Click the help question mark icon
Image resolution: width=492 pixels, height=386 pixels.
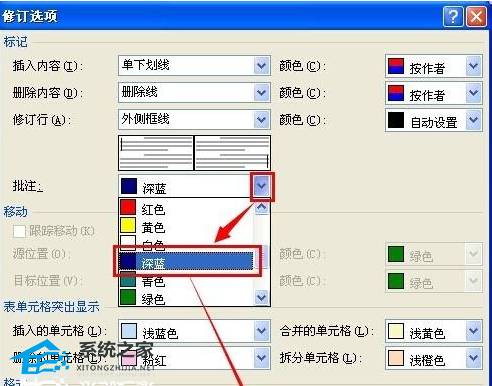pyautogui.click(x=453, y=16)
